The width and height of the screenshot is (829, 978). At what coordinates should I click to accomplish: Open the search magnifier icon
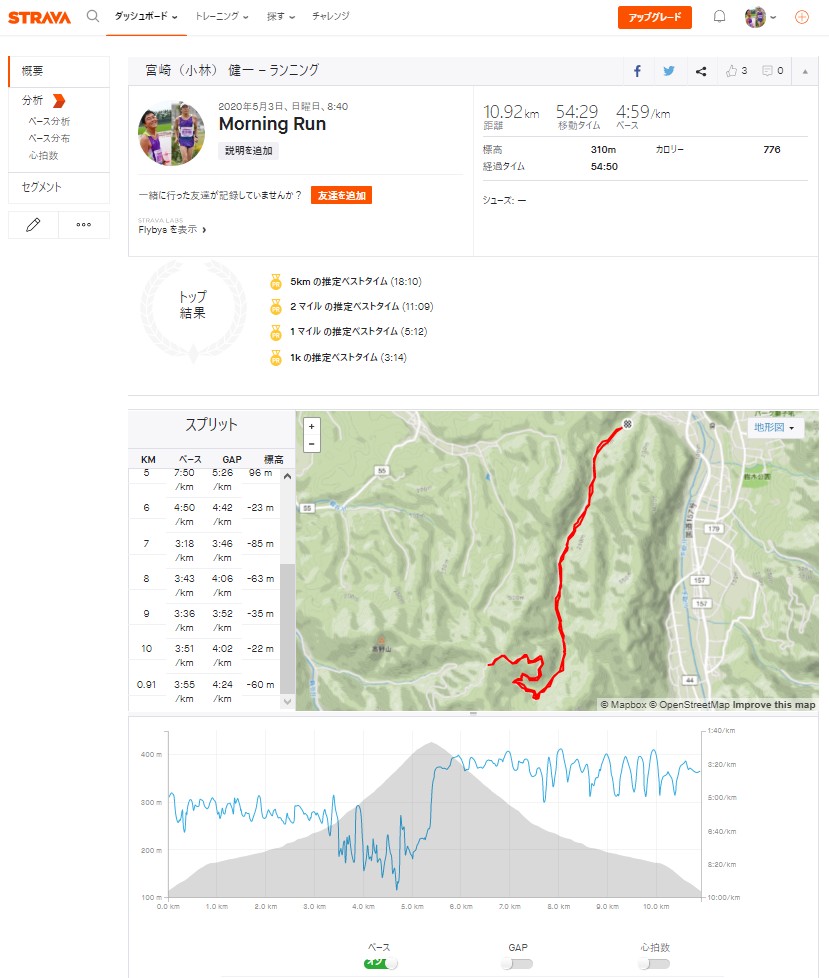[x=93, y=16]
